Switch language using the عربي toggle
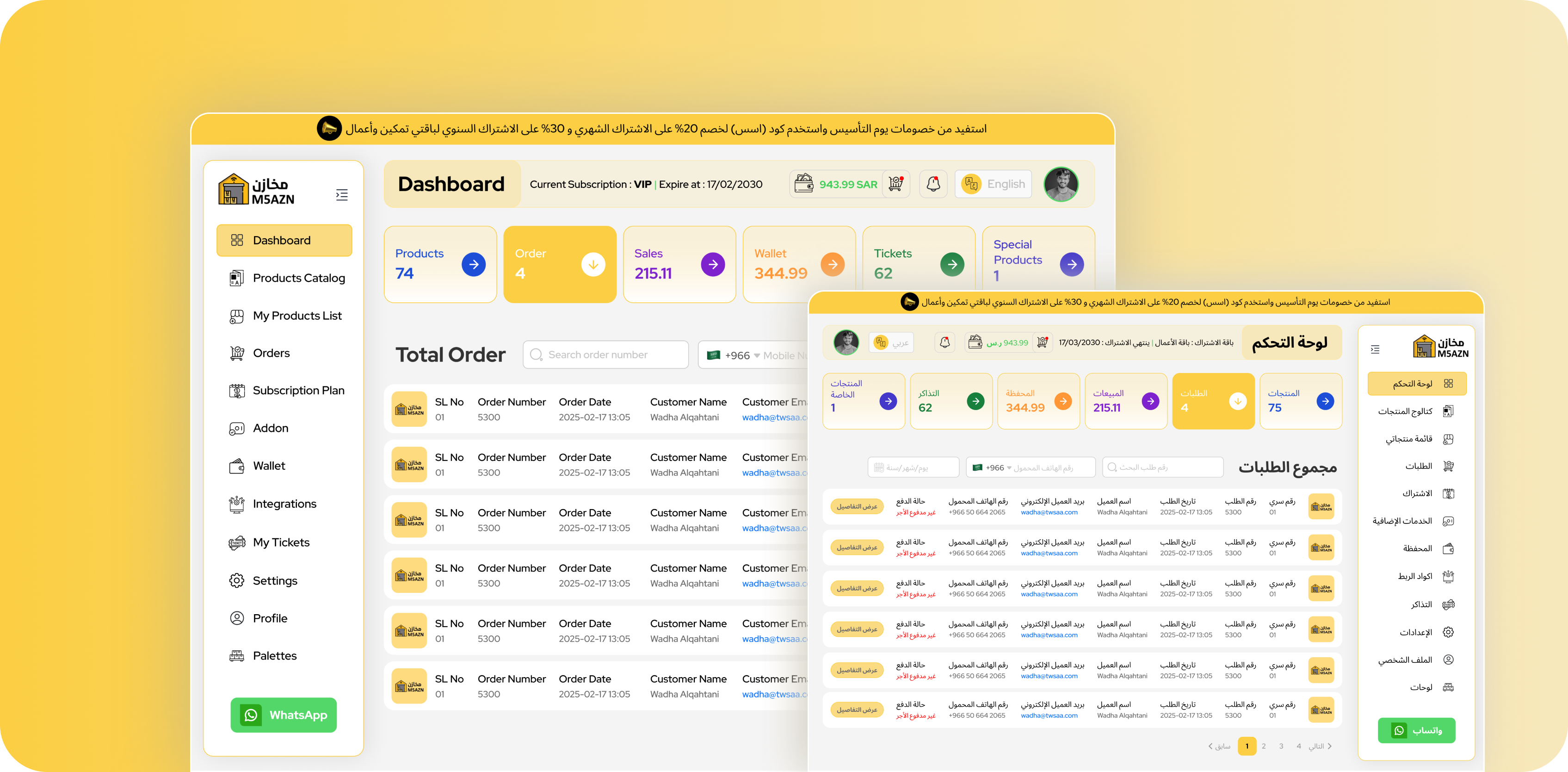 click(891, 342)
